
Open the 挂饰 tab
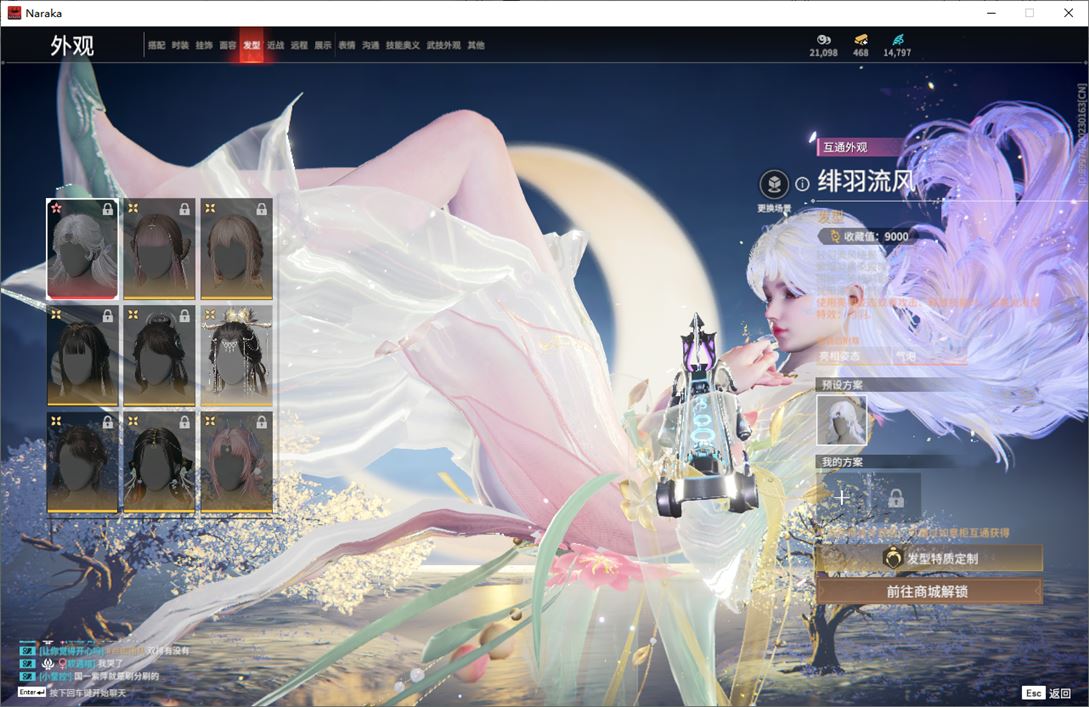pos(204,45)
